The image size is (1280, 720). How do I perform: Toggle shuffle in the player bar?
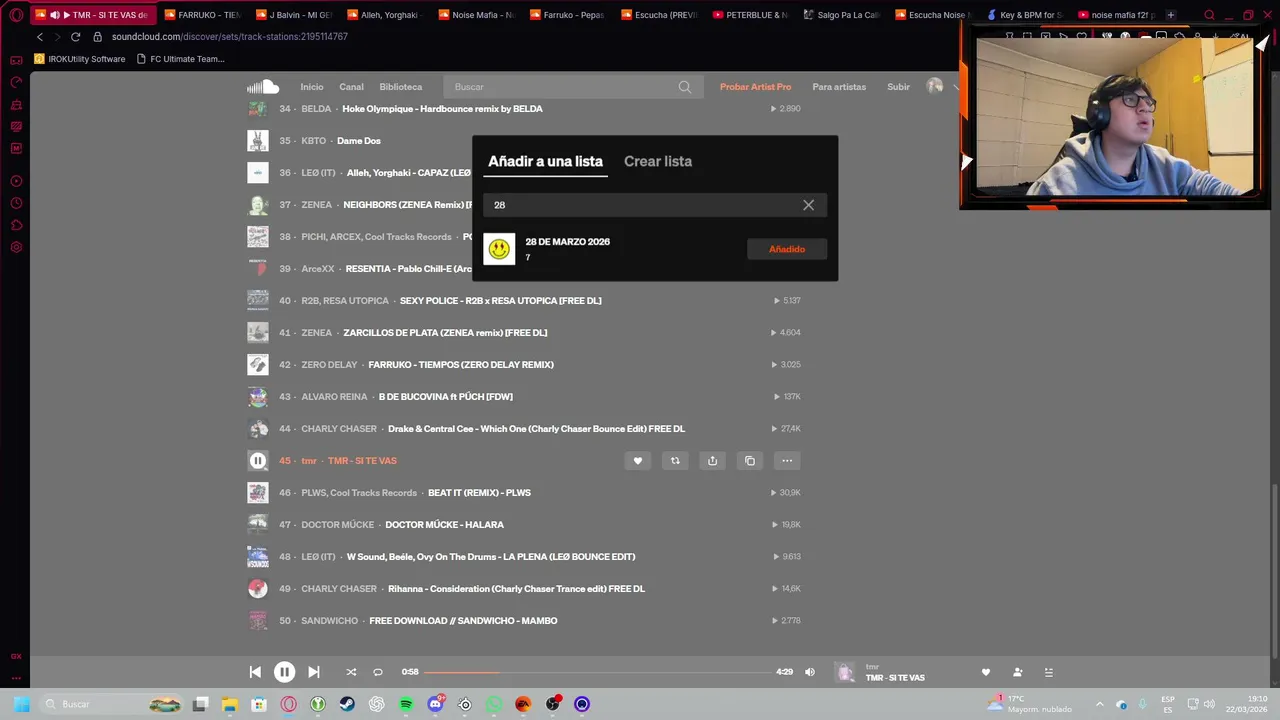coord(351,672)
